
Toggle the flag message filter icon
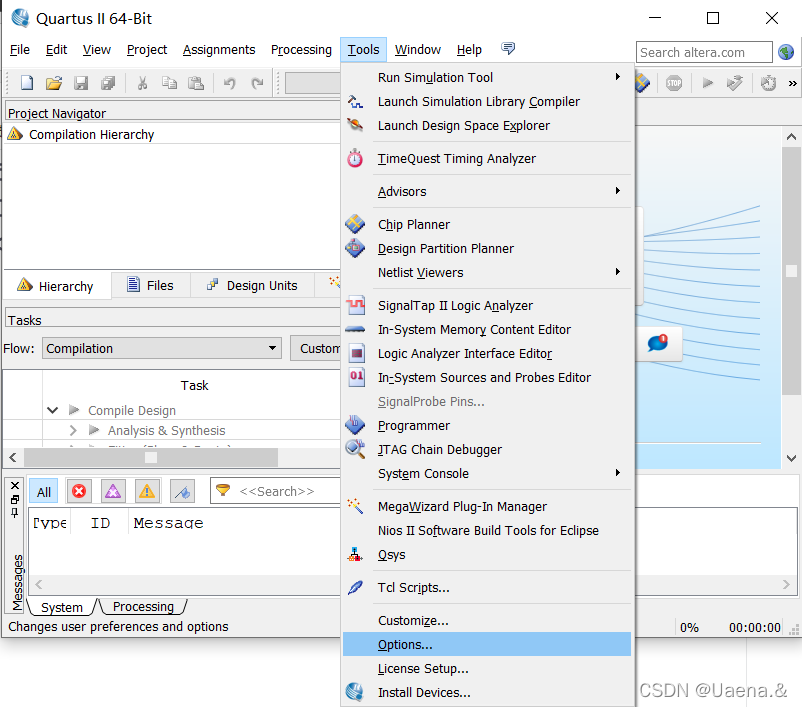(182, 492)
